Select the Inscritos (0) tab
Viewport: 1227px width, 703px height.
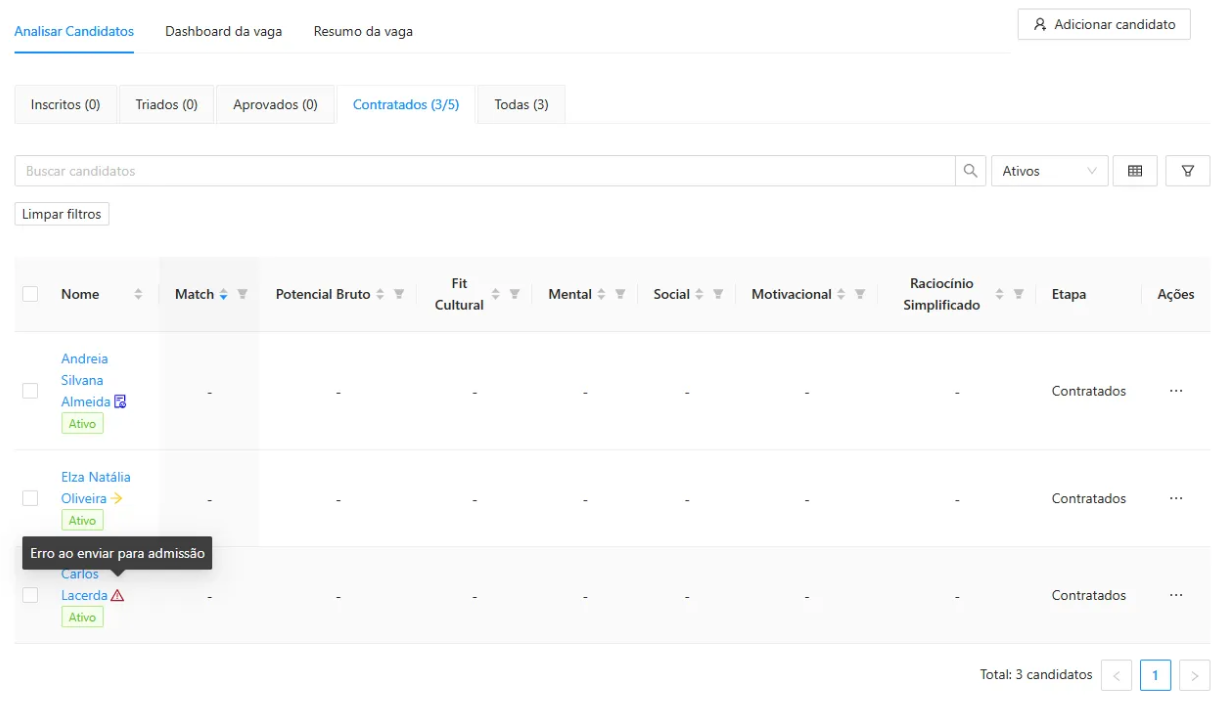click(x=66, y=105)
